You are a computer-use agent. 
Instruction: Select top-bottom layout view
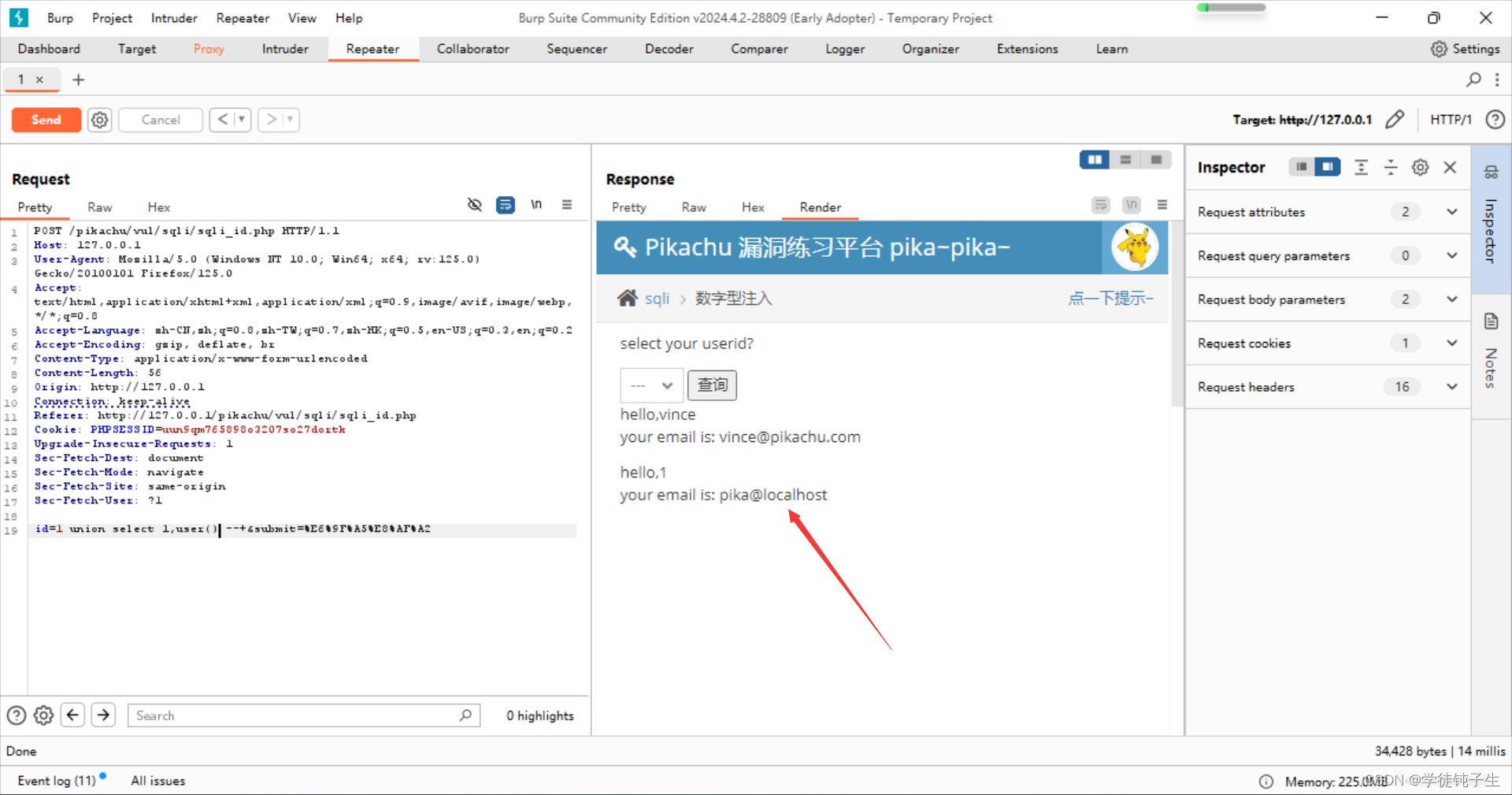click(1125, 160)
